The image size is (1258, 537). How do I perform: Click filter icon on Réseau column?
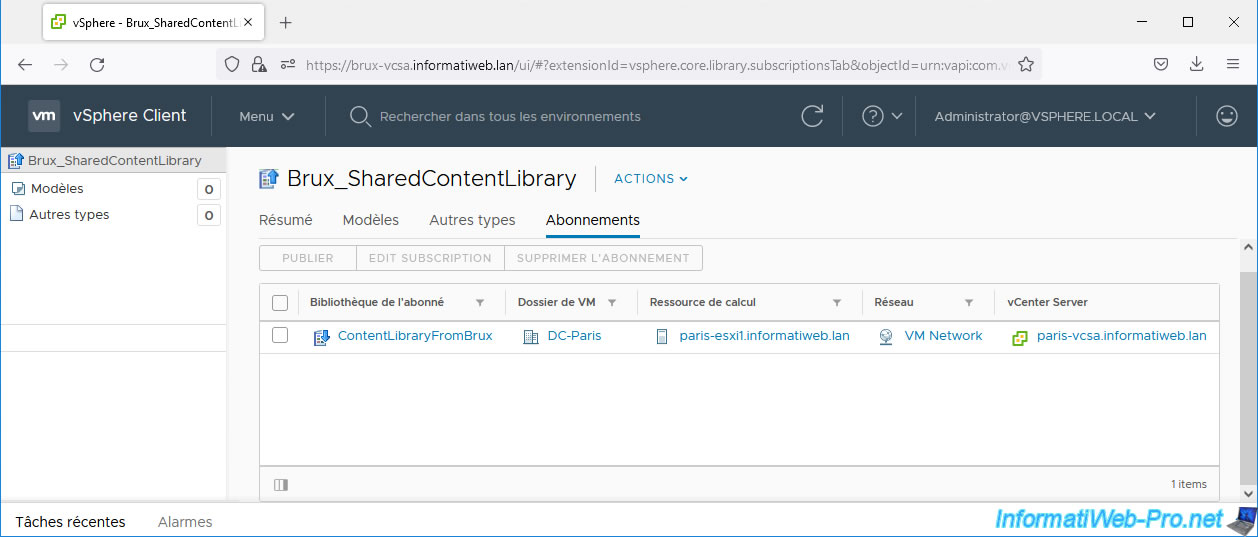969,302
